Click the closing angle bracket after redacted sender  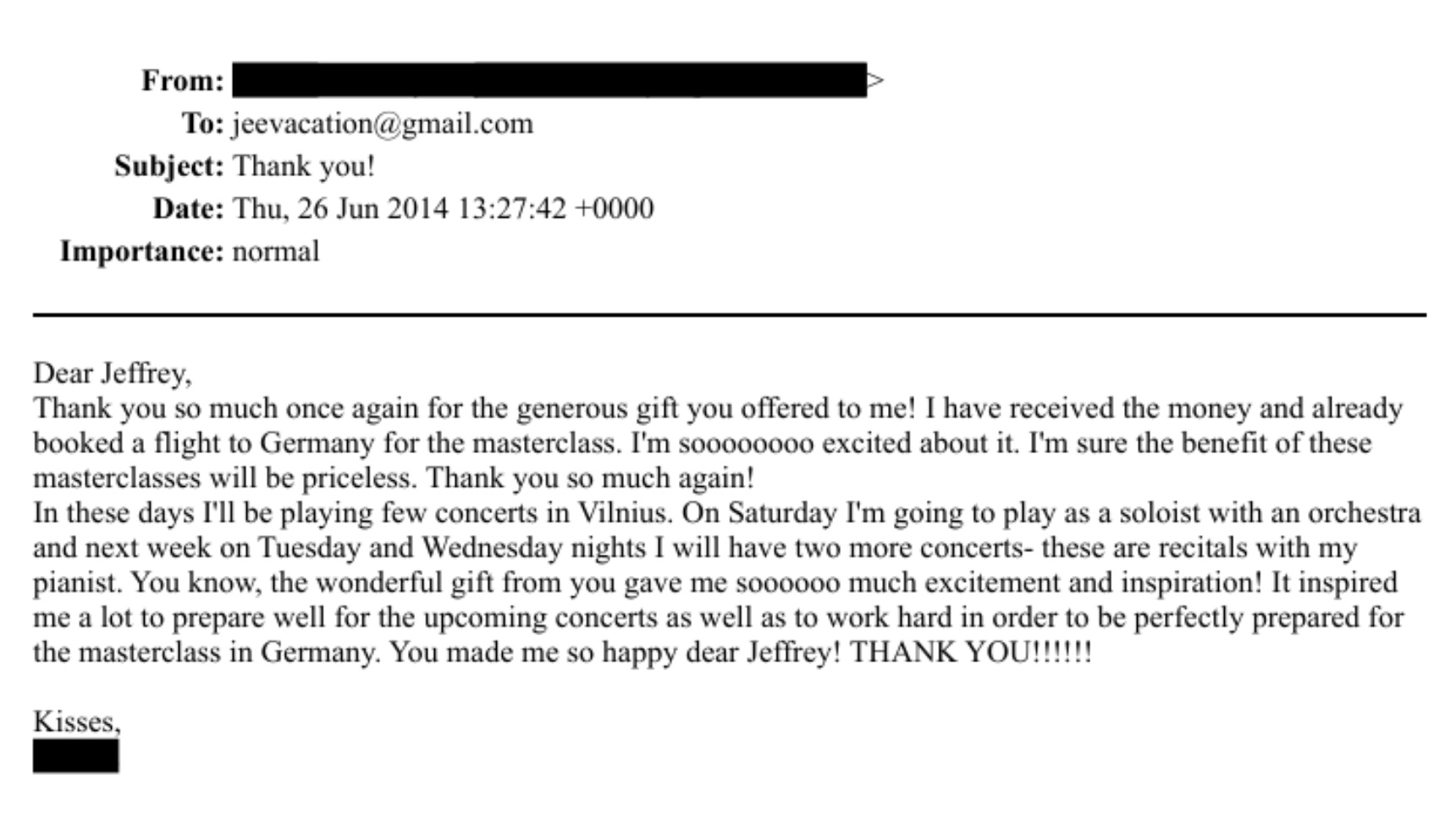(x=876, y=80)
